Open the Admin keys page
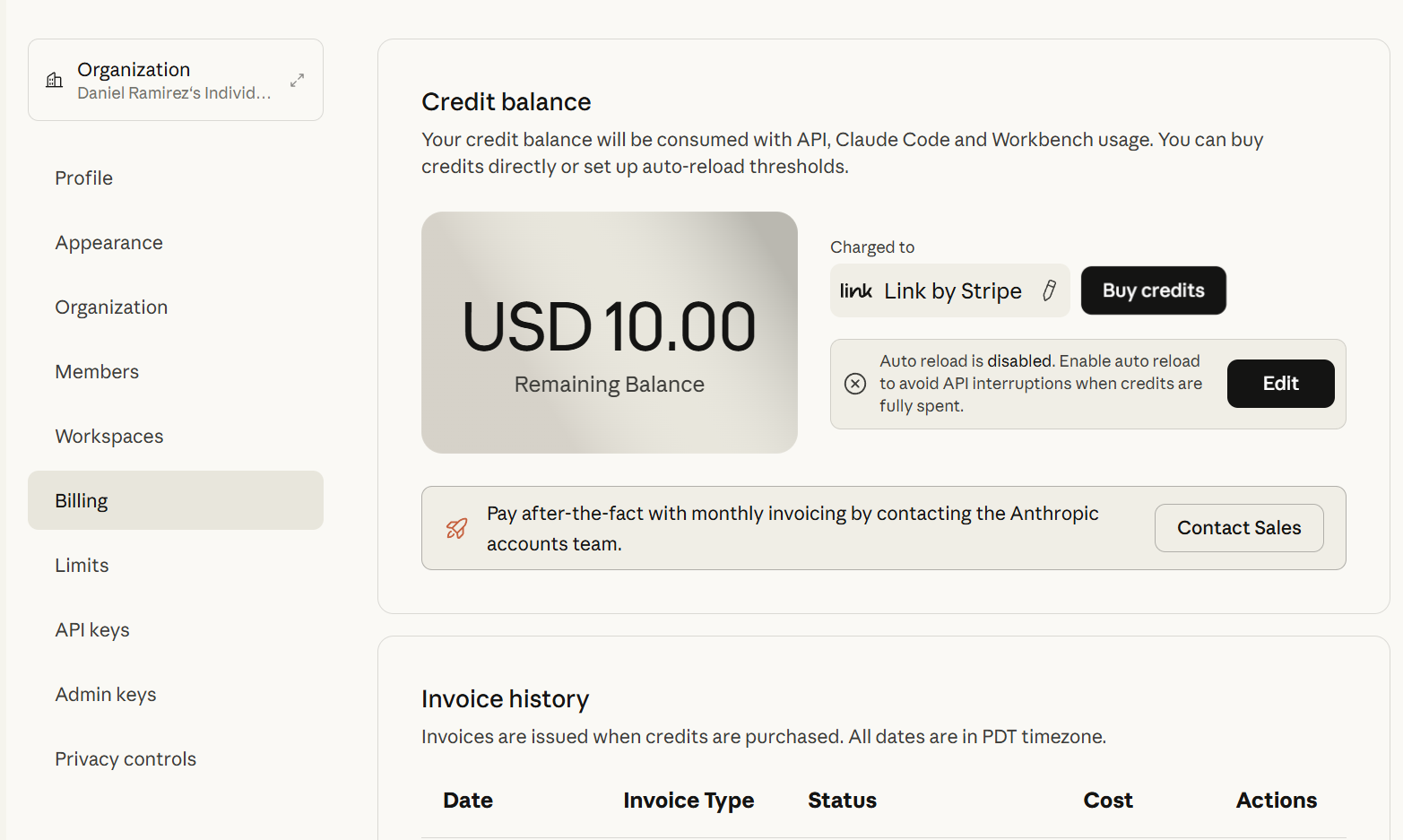Viewport: 1403px width, 840px height. pos(106,695)
